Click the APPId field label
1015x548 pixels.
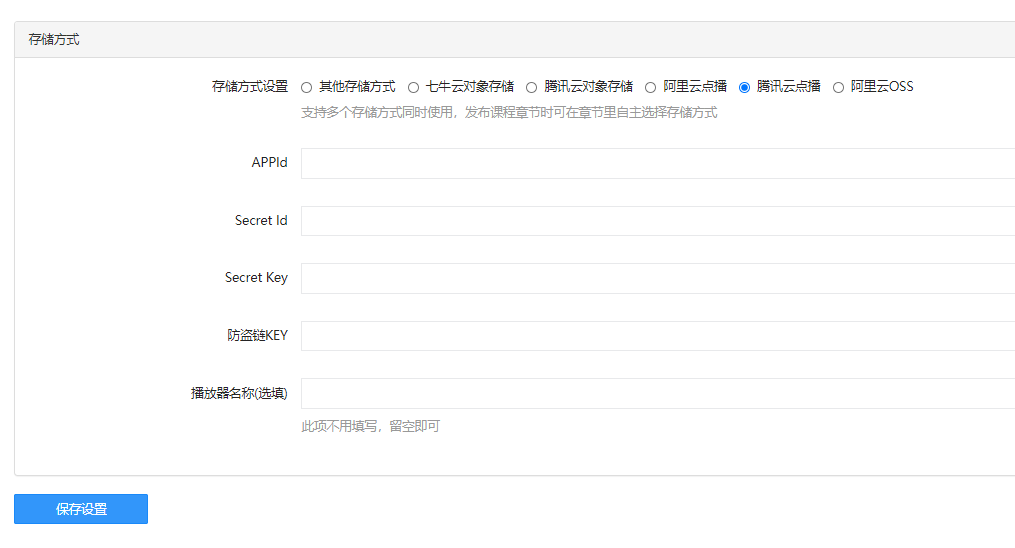(269, 162)
